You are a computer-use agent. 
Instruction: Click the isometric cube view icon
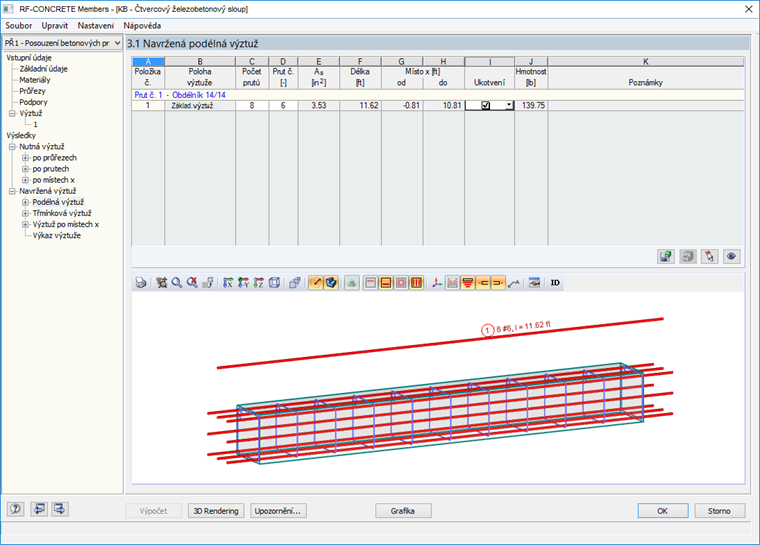(x=274, y=283)
